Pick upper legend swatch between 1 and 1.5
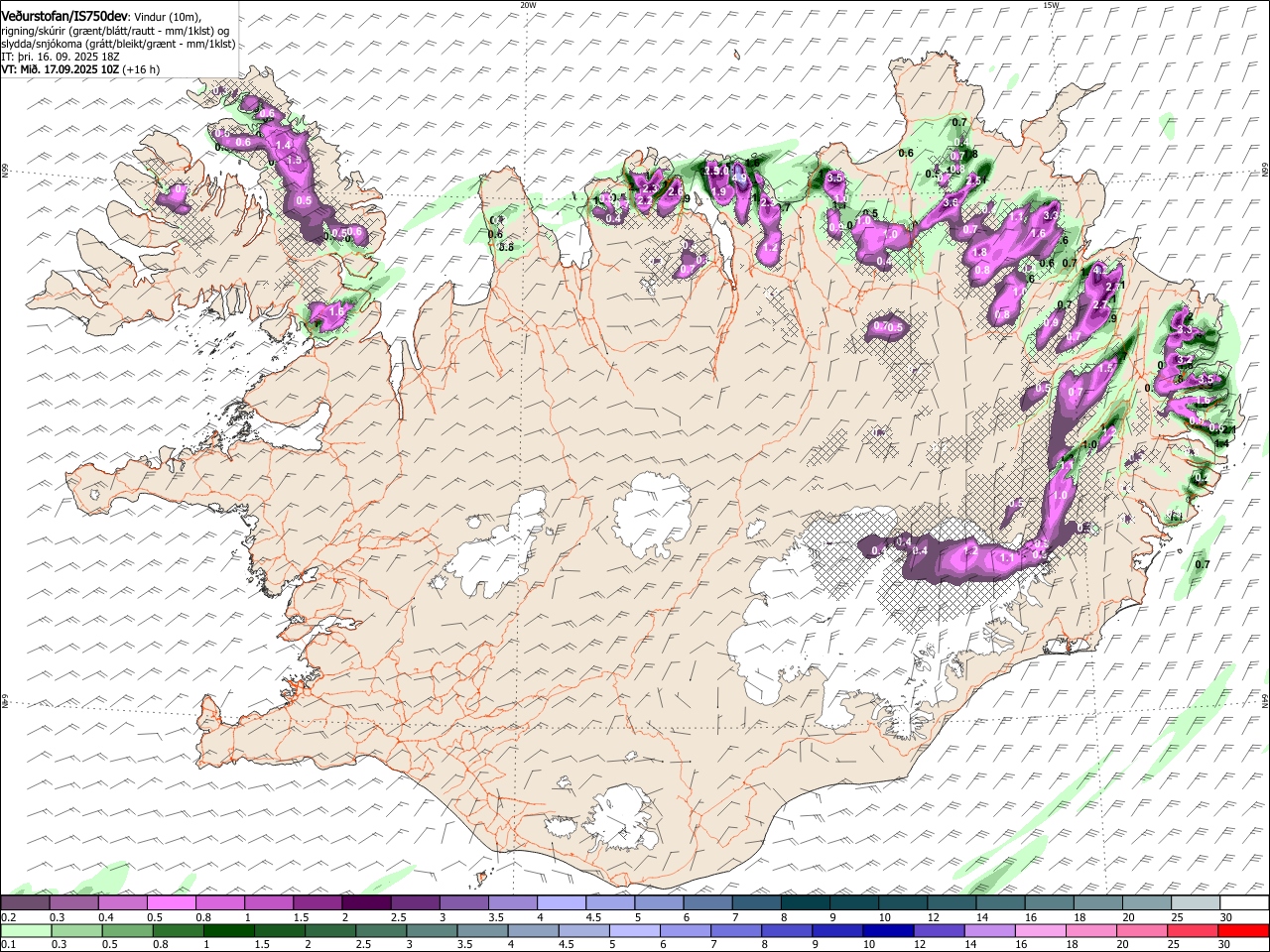Image resolution: width=1270 pixels, height=952 pixels. pyautogui.click(x=268, y=903)
